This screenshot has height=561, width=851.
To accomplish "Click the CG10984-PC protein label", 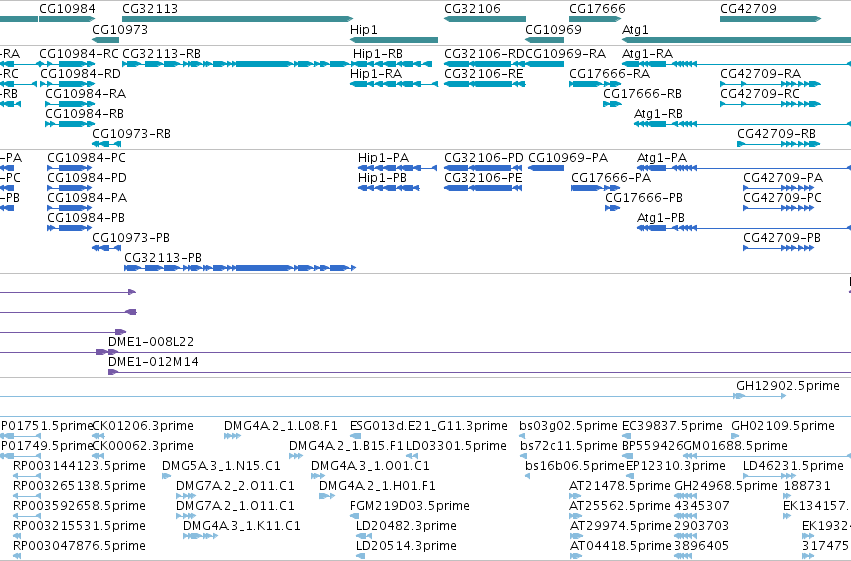I will pyautogui.click(x=86, y=158).
